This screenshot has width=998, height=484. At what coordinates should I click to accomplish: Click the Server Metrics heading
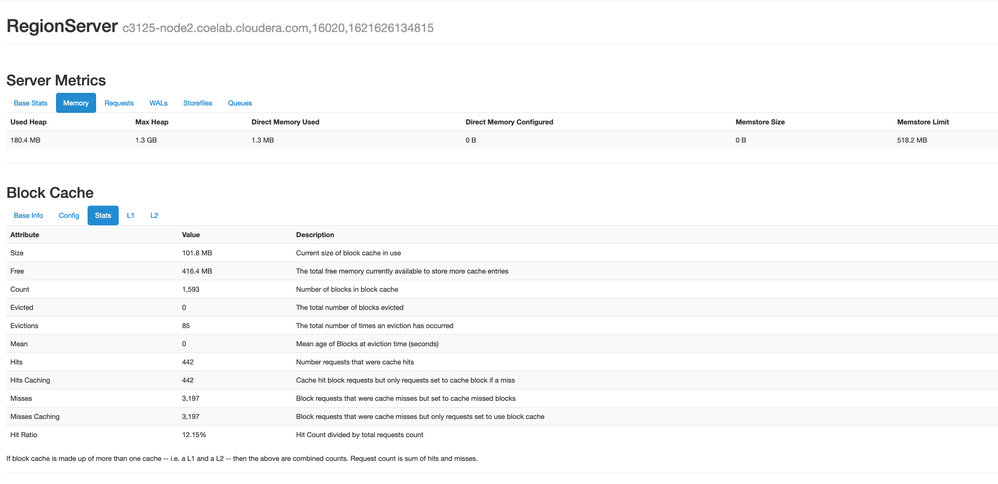coord(56,80)
